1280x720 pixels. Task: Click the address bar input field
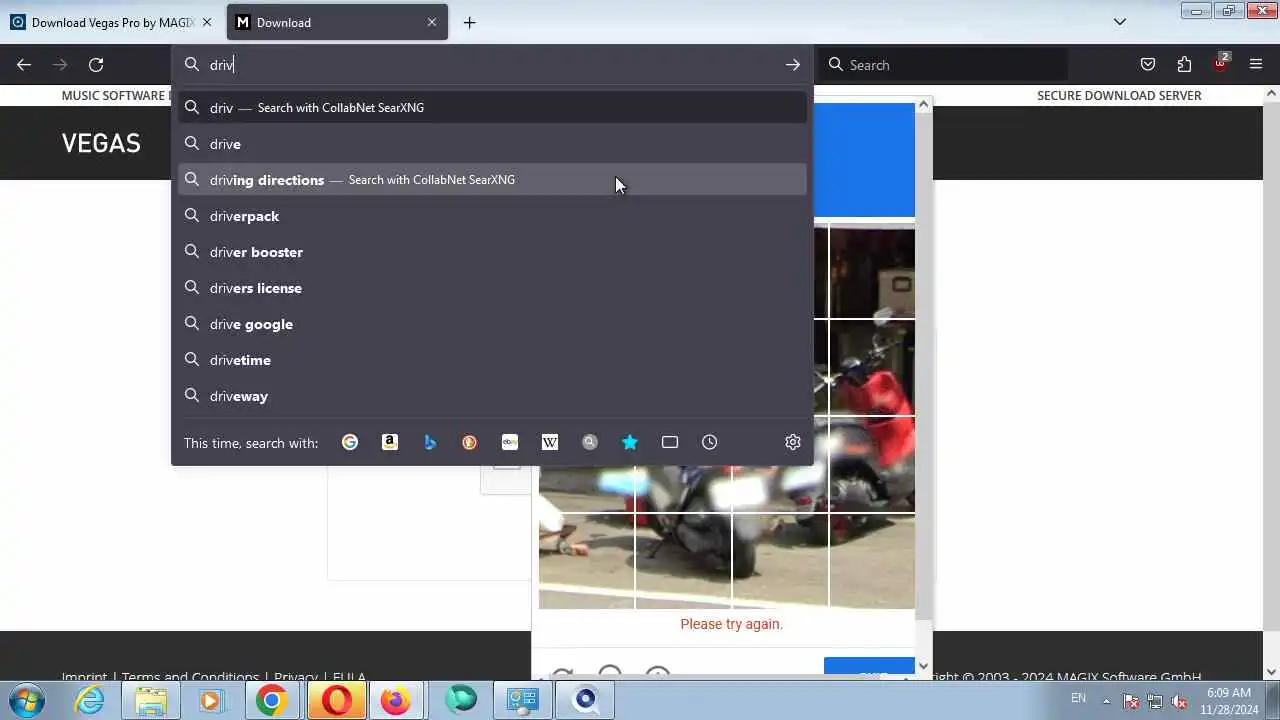490,65
